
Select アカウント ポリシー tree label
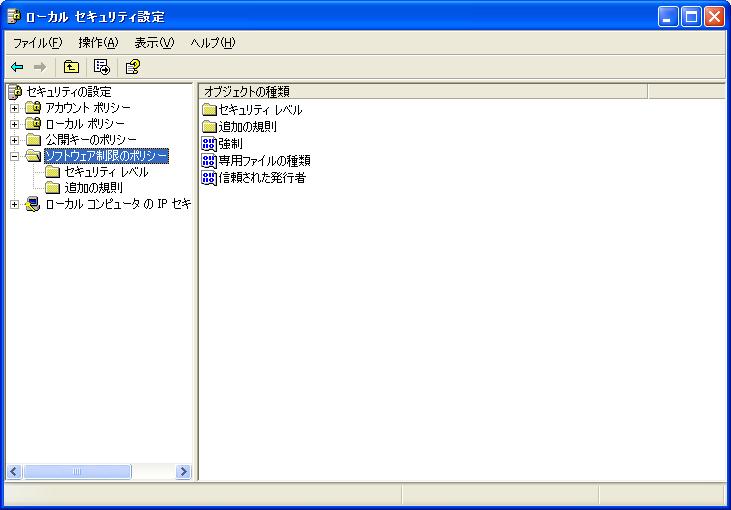click(x=88, y=108)
